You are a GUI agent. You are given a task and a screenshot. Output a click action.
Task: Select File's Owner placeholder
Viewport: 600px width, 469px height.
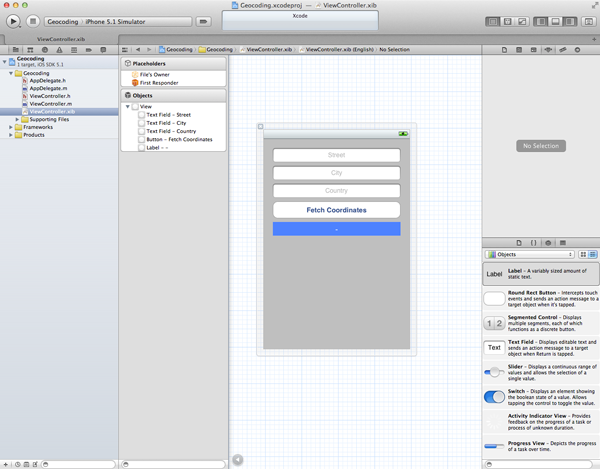pos(155,75)
